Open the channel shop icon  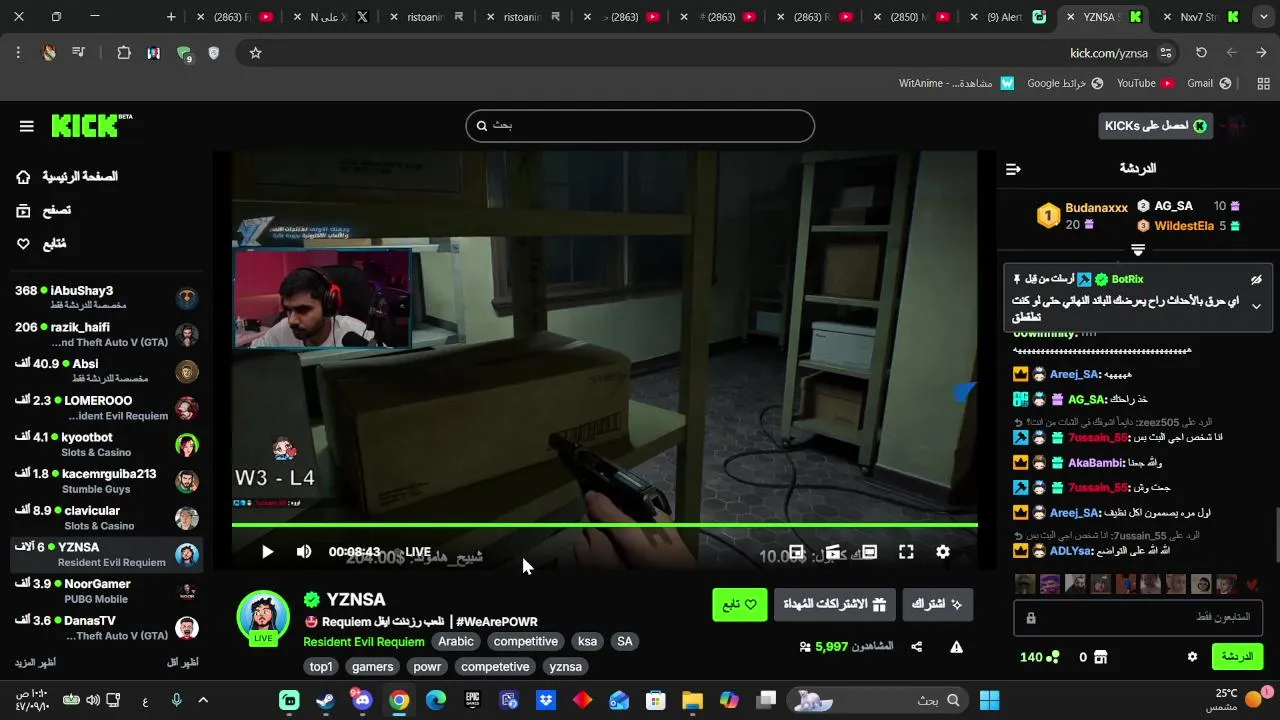1100,657
